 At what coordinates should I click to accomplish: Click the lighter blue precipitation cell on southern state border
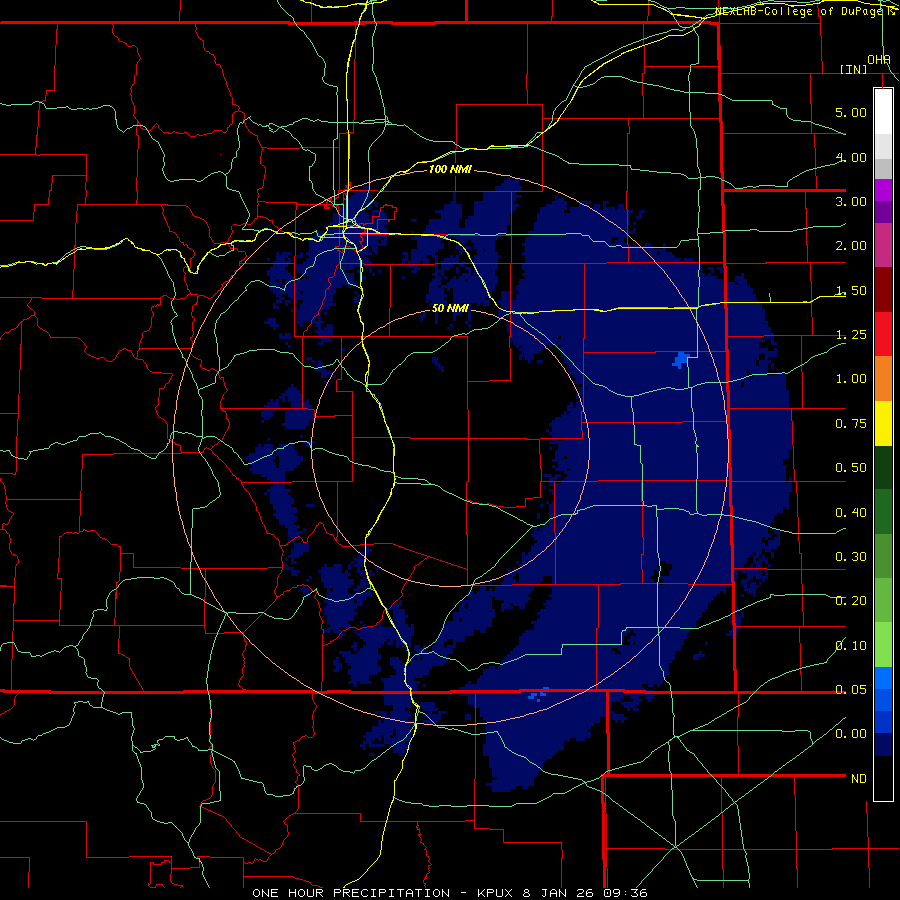[538, 695]
